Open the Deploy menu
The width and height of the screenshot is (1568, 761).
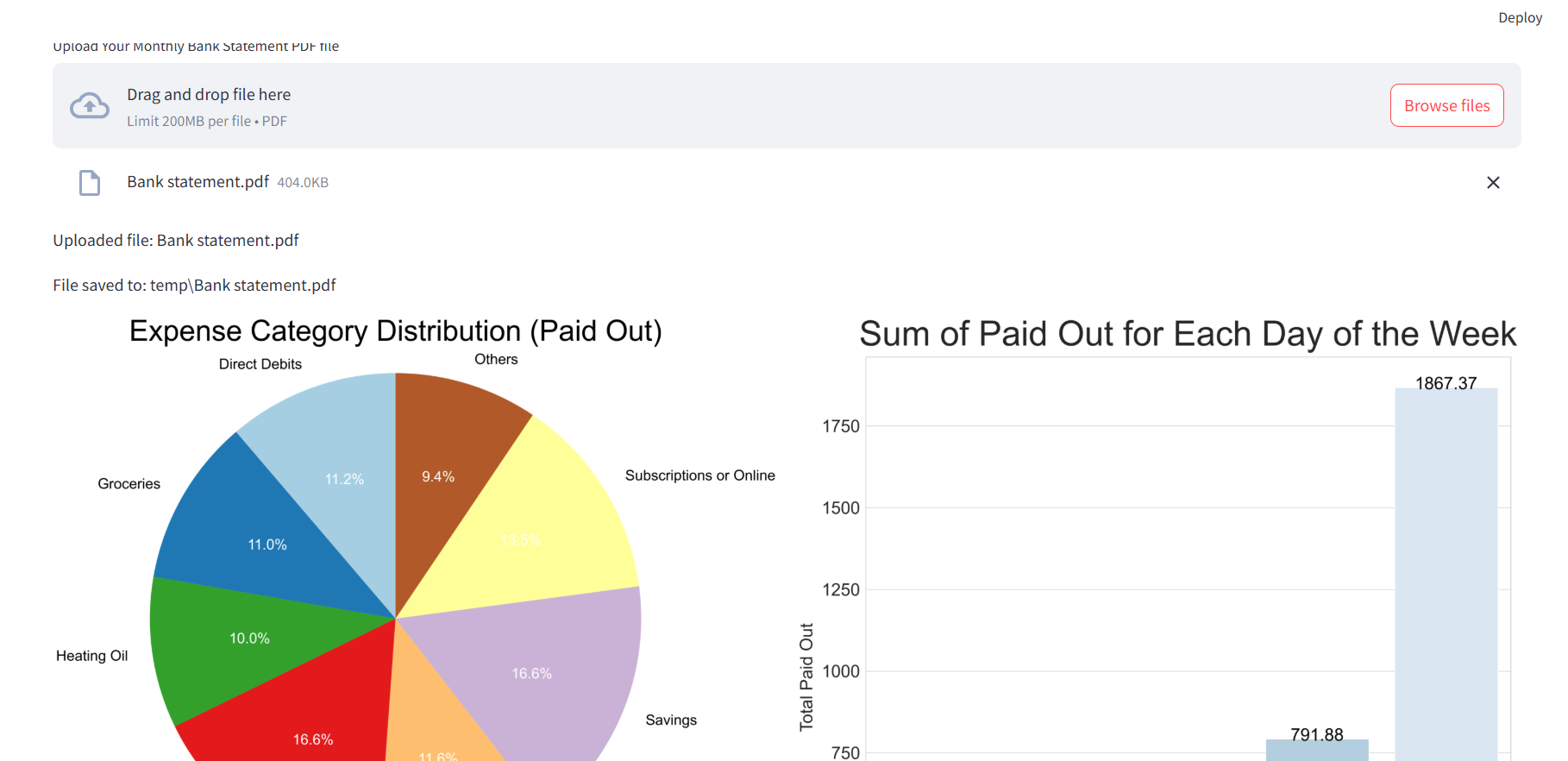pyautogui.click(x=1520, y=17)
